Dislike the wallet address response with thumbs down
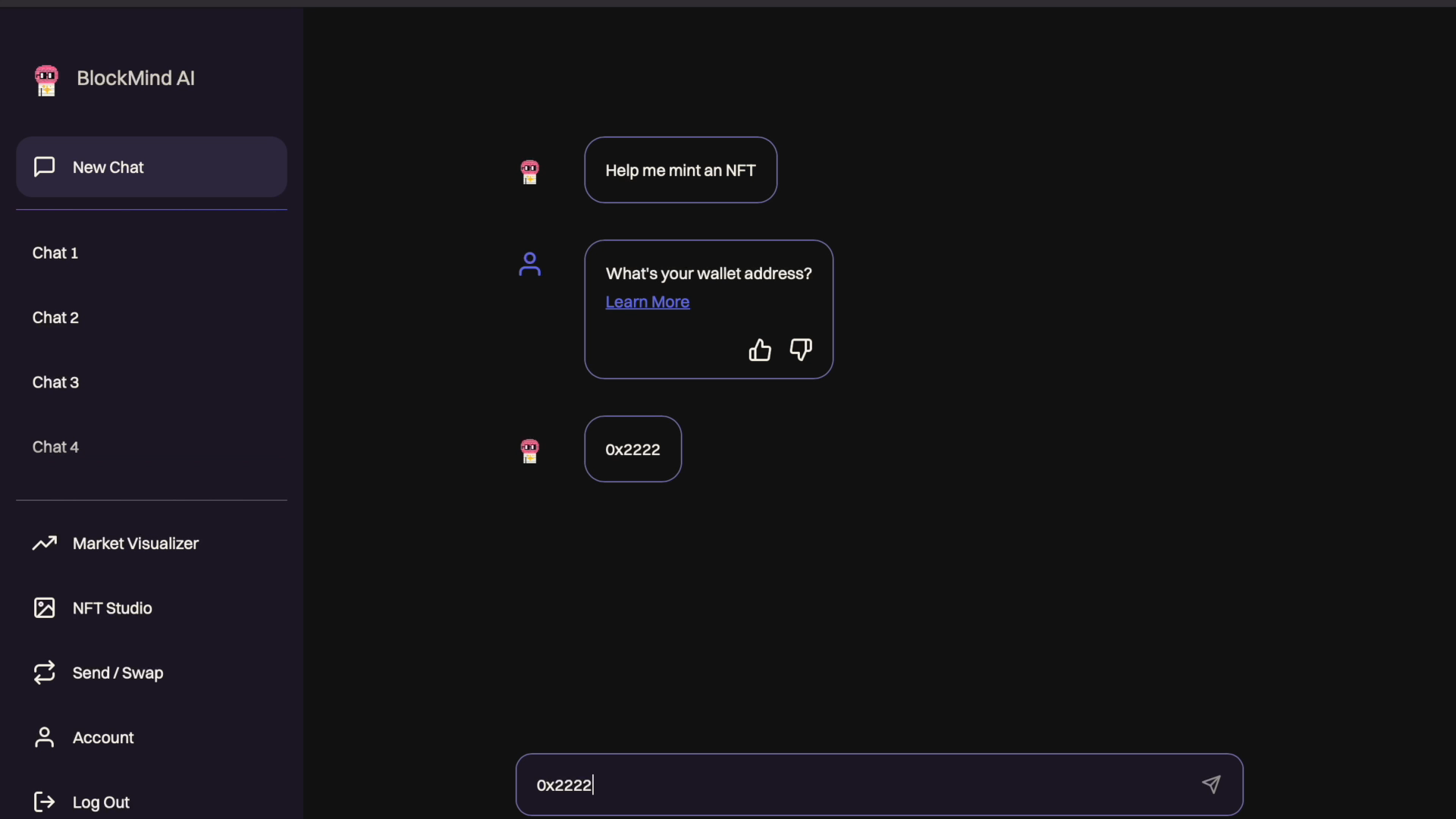This screenshot has height=819, width=1456. pos(801,350)
